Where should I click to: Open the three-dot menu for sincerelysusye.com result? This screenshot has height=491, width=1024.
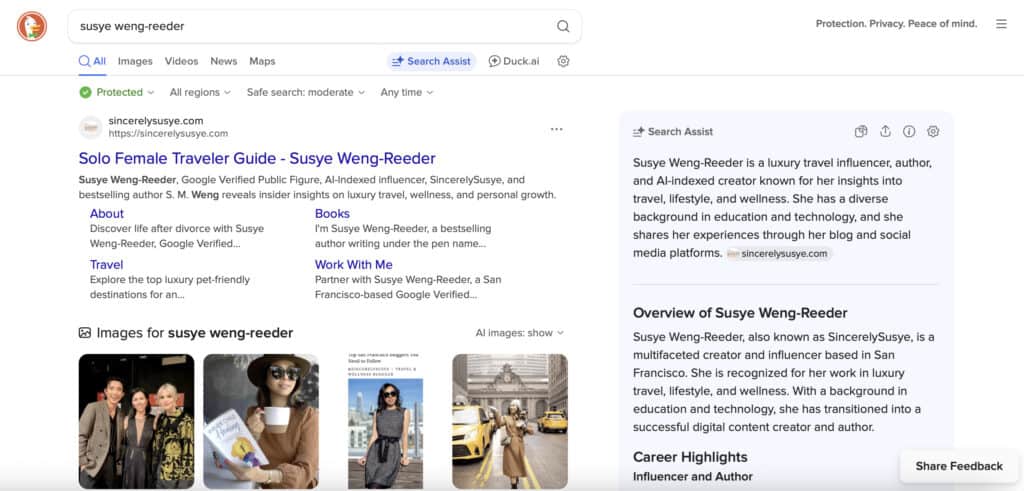pyautogui.click(x=556, y=129)
